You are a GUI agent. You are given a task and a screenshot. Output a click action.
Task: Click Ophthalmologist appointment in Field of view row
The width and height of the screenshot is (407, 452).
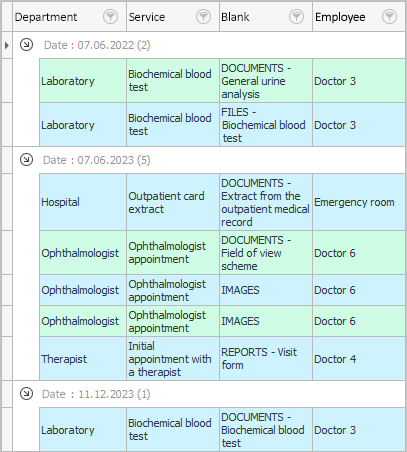click(x=173, y=253)
